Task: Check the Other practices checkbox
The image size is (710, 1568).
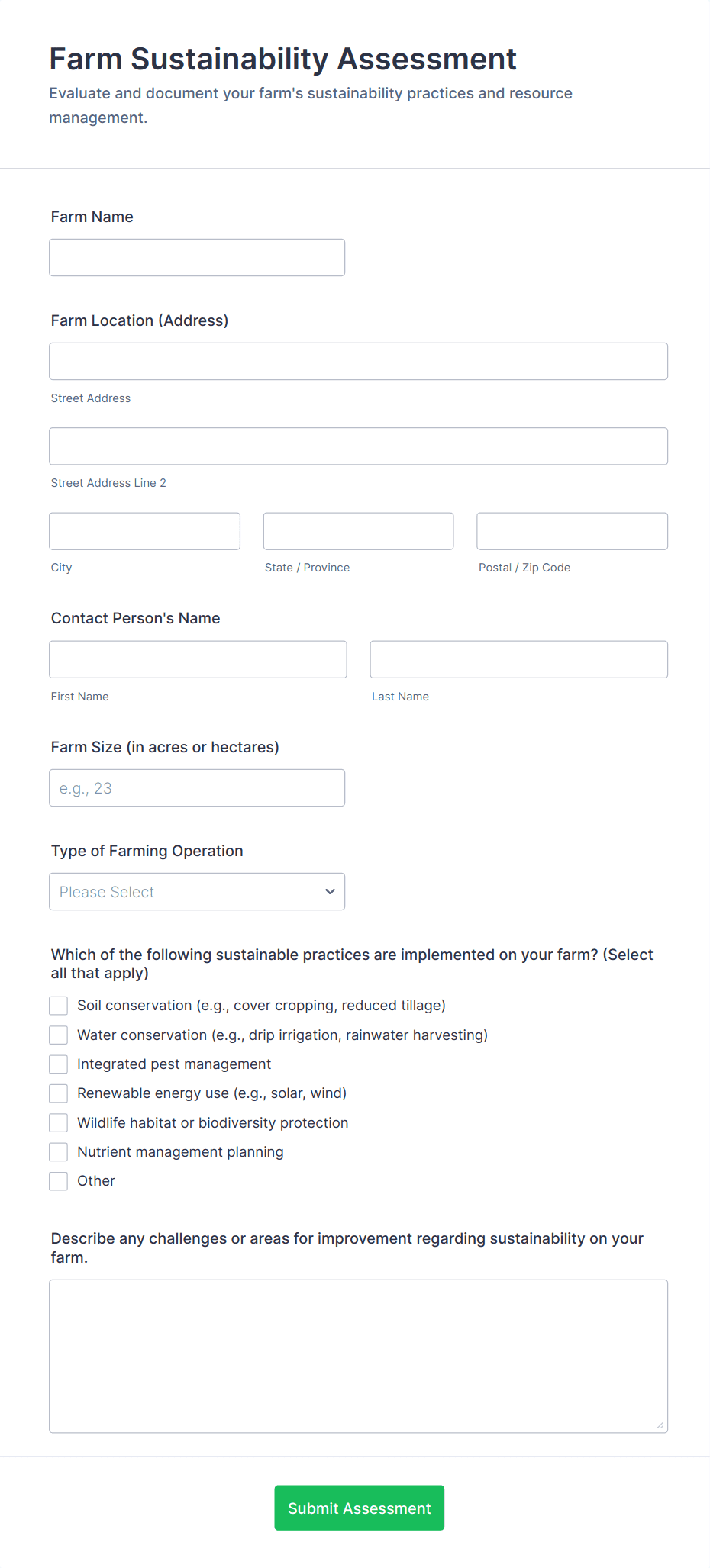Action: [59, 1181]
